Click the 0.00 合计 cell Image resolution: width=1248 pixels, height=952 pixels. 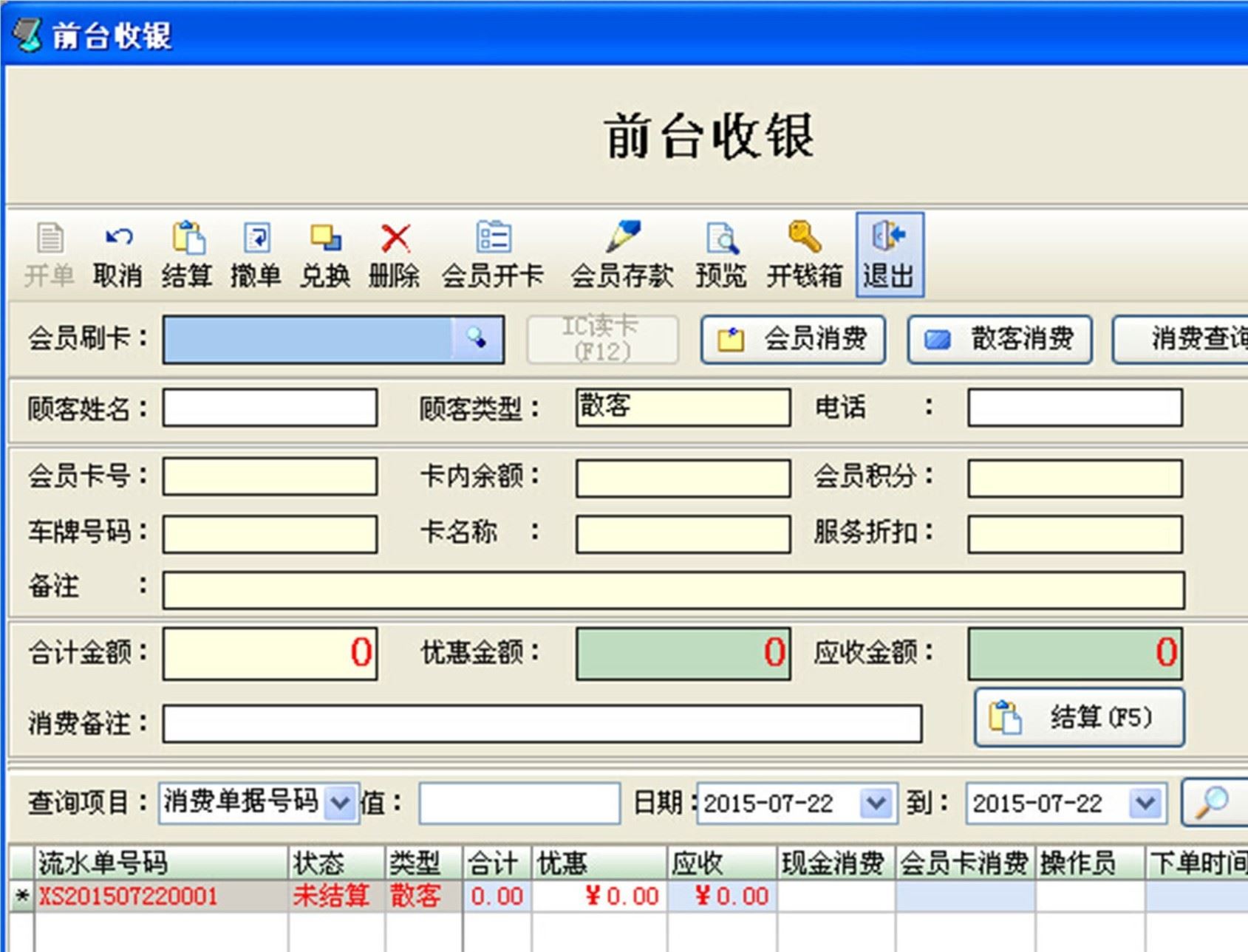pyautogui.click(x=497, y=896)
